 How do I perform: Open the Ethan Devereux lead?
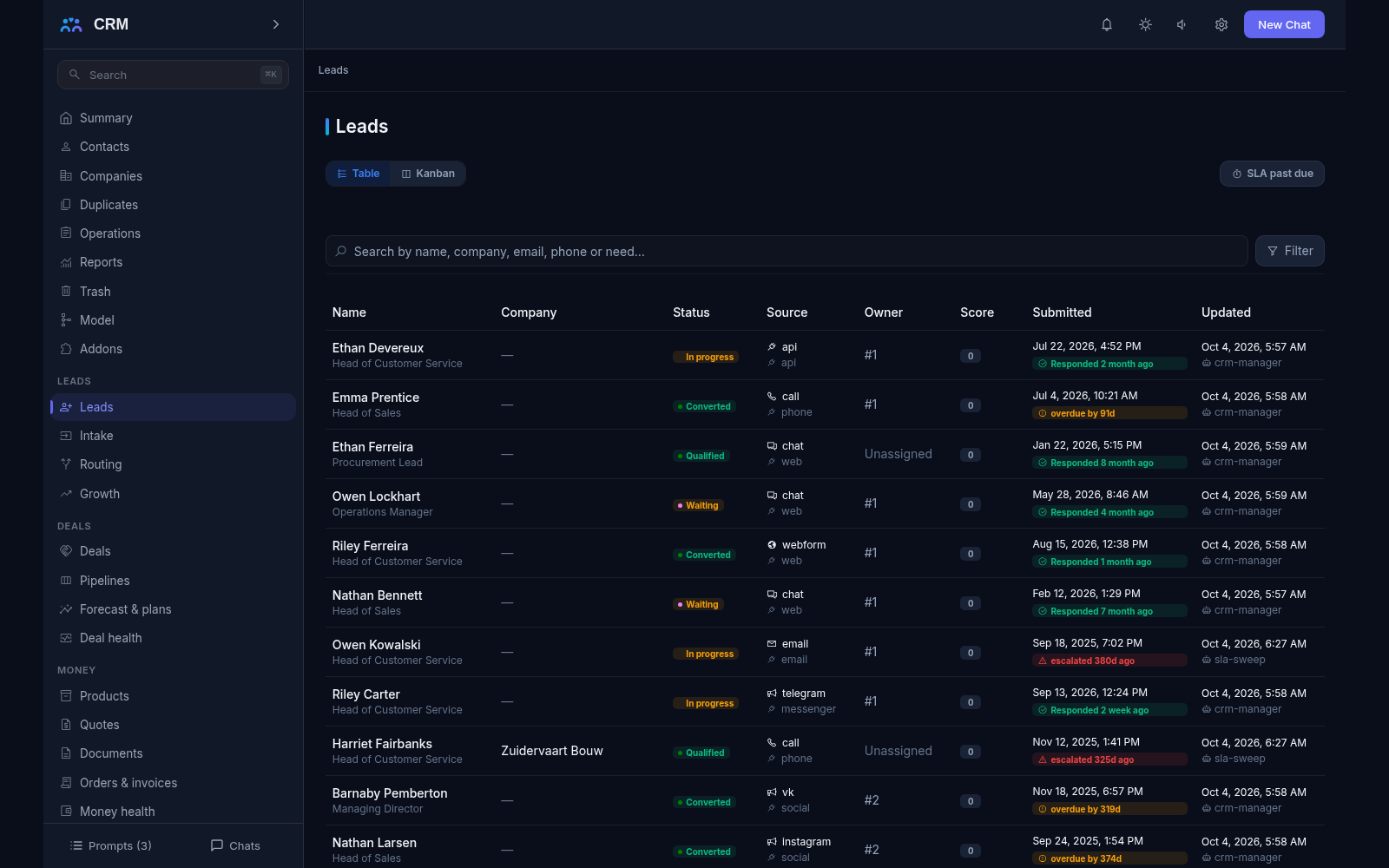click(x=378, y=348)
